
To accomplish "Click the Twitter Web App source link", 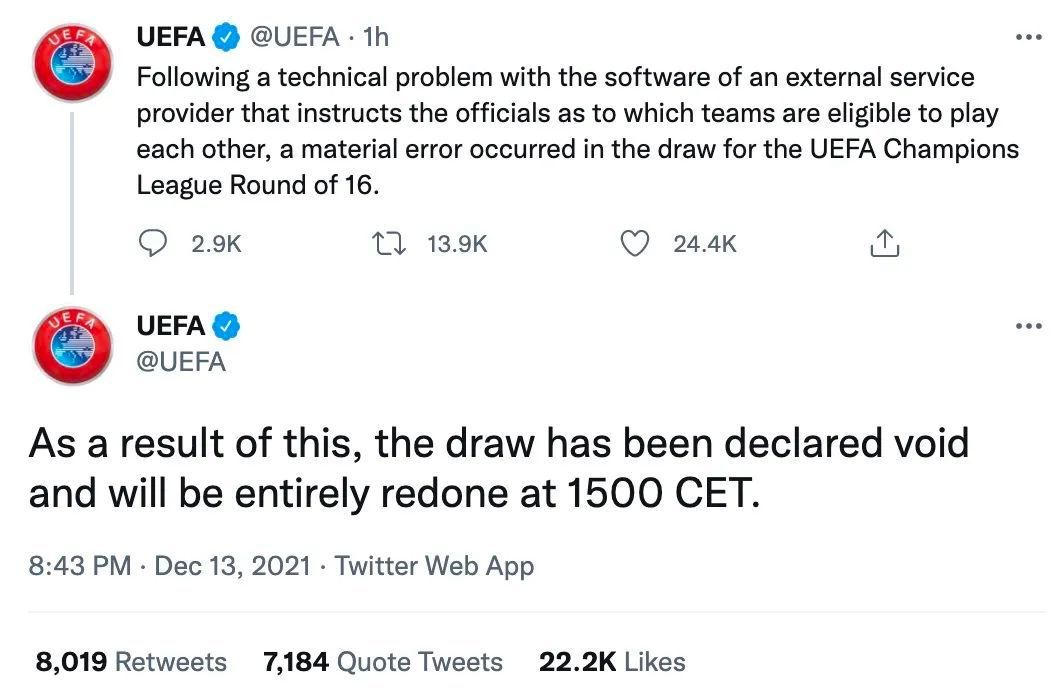I will coord(434,566).
